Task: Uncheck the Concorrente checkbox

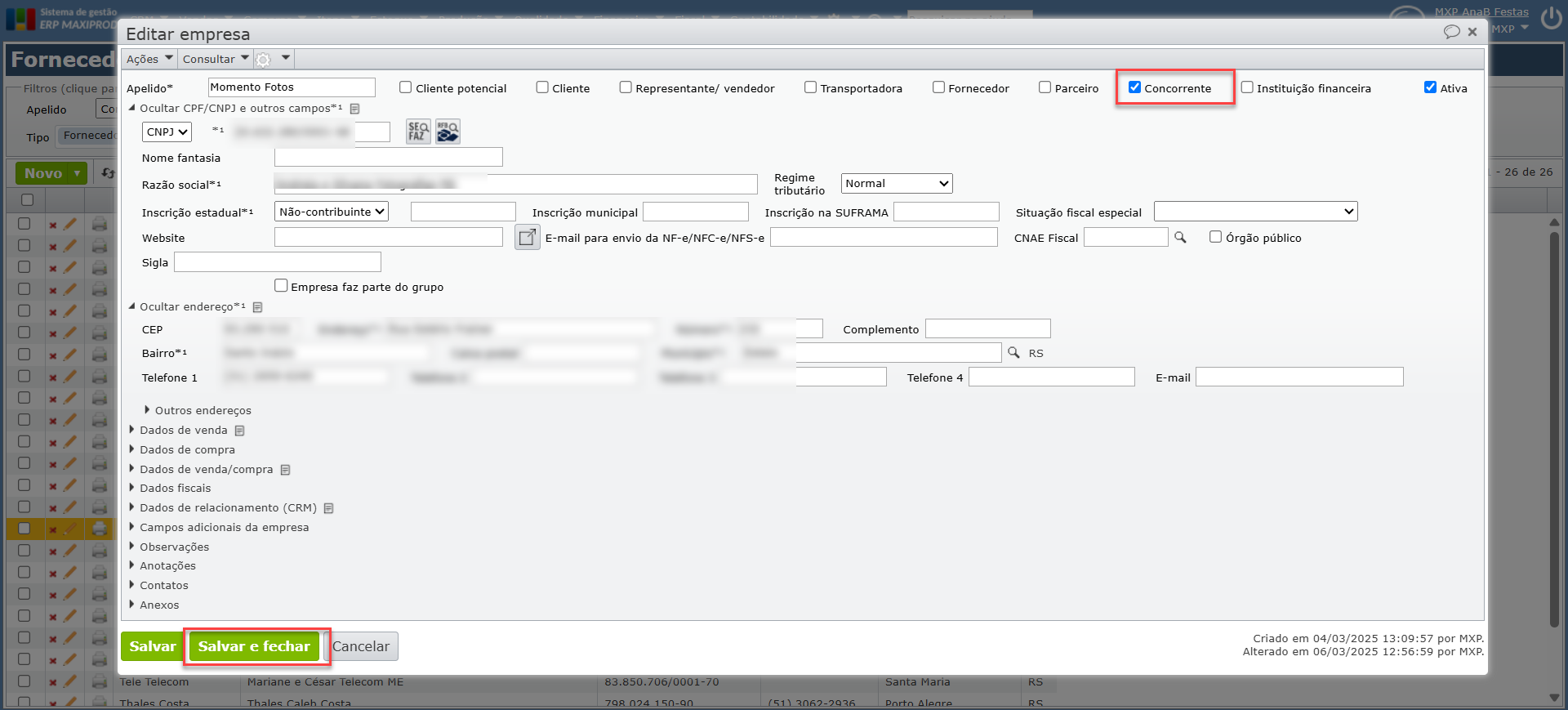Action: point(1134,87)
